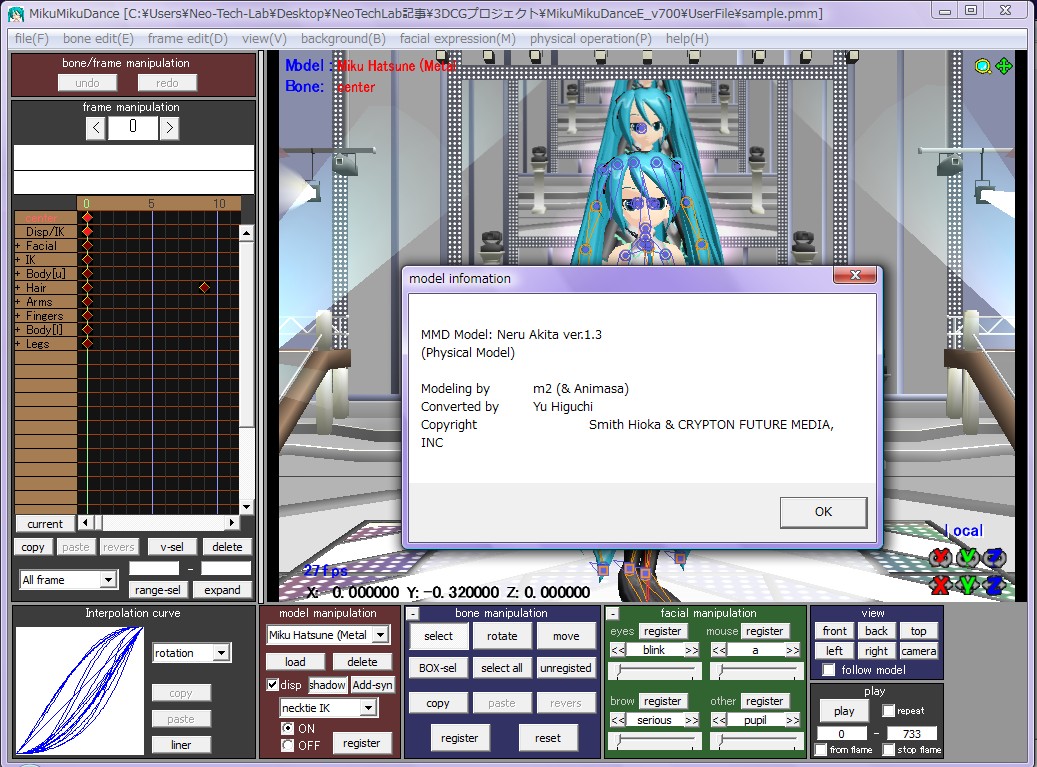Click OK in the model information dialog
Image resolution: width=1037 pixels, height=767 pixels.
(x=823, y=512)
